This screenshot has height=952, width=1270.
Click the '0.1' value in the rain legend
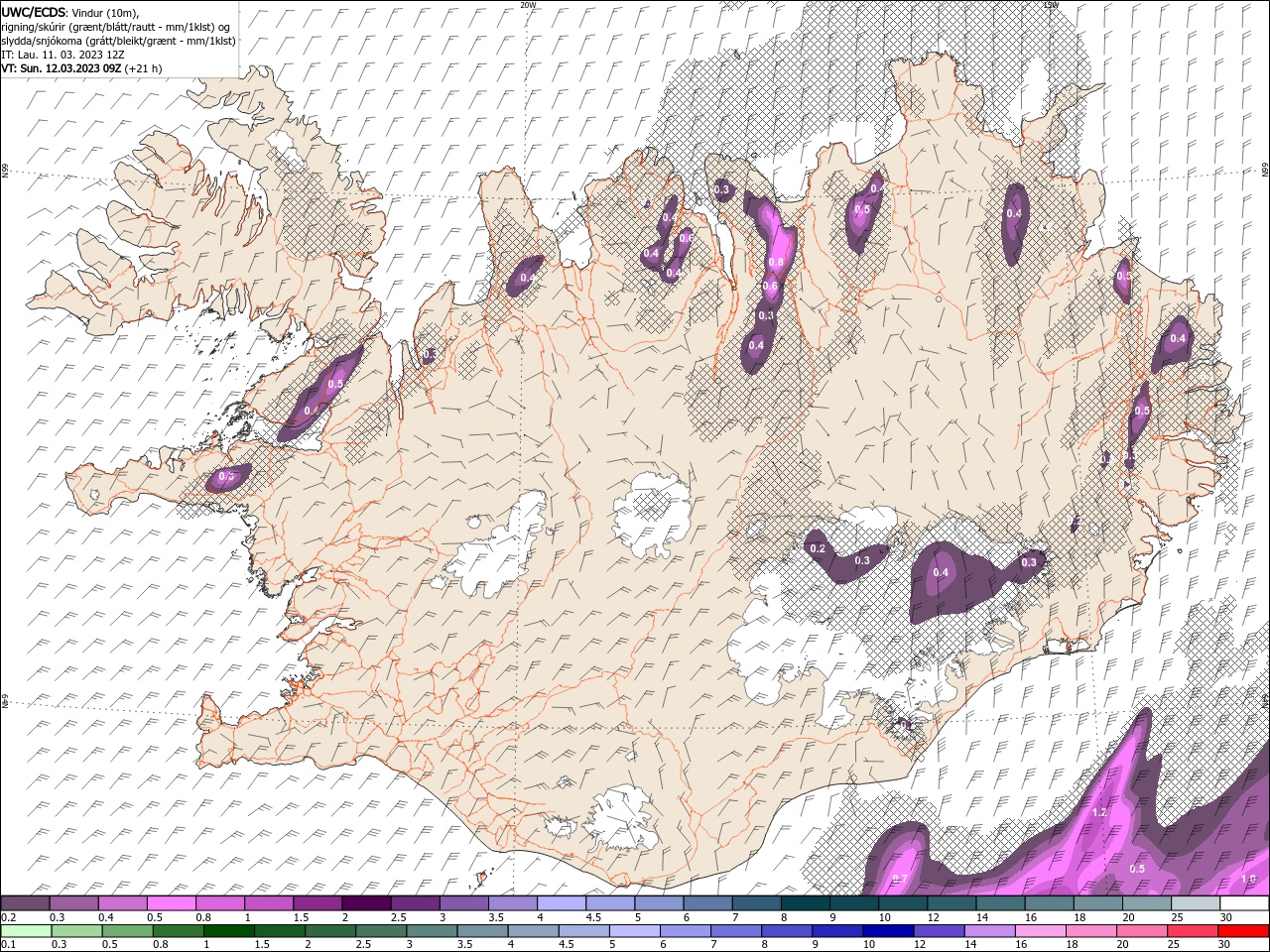click(x=8, y=945)
